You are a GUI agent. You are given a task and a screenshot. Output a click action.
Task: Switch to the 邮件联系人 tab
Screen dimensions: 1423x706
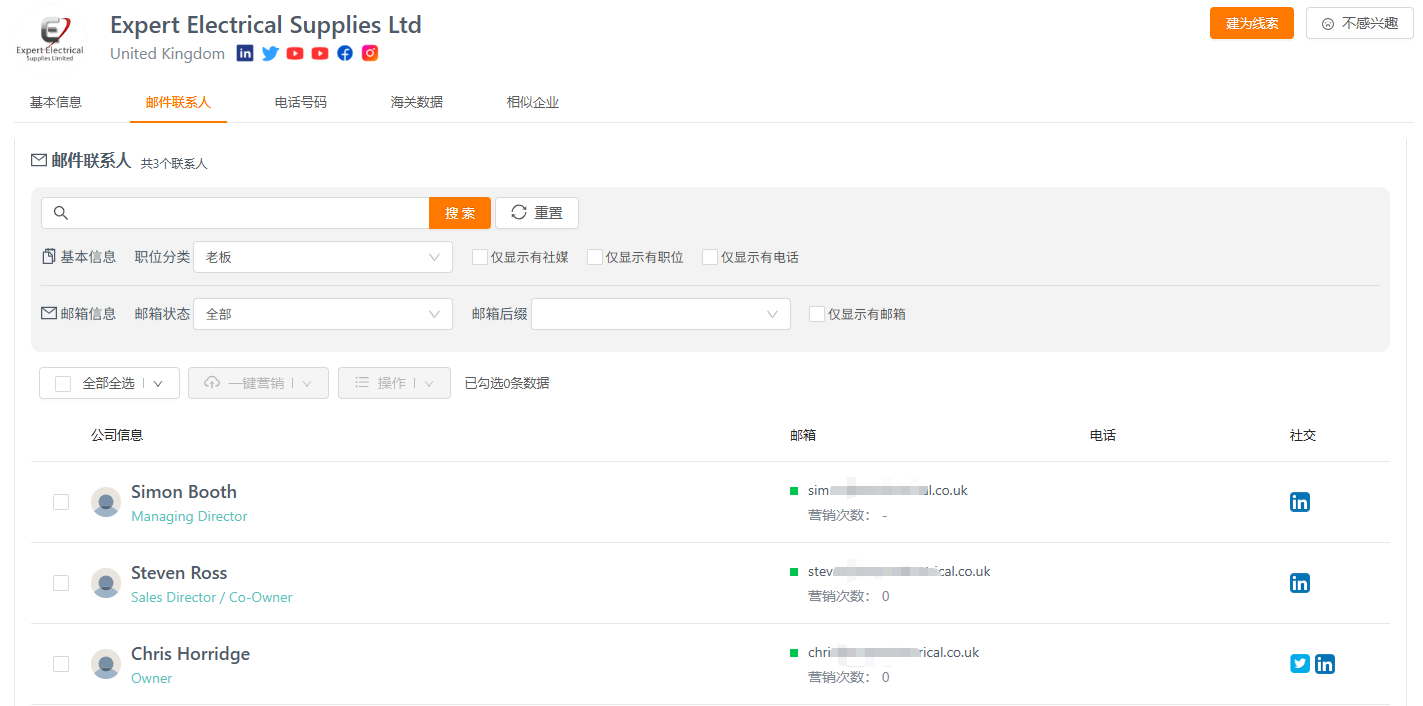[178, 102]
